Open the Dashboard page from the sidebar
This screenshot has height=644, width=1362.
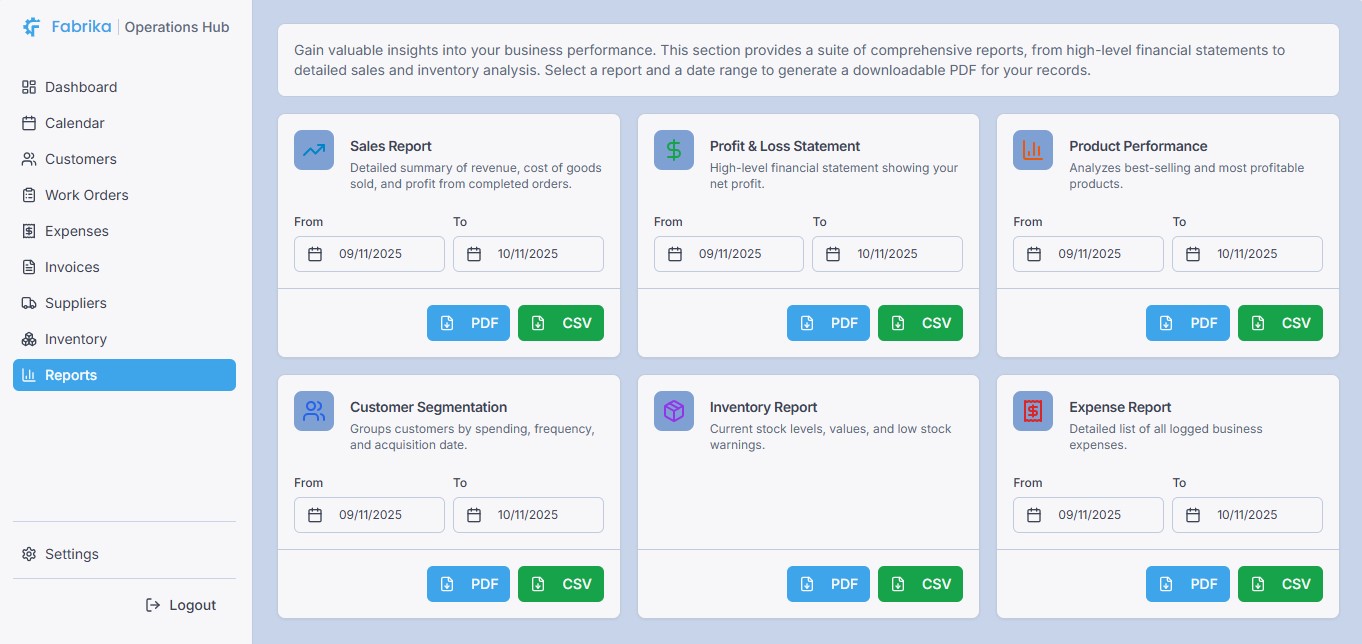coord(80,87)
